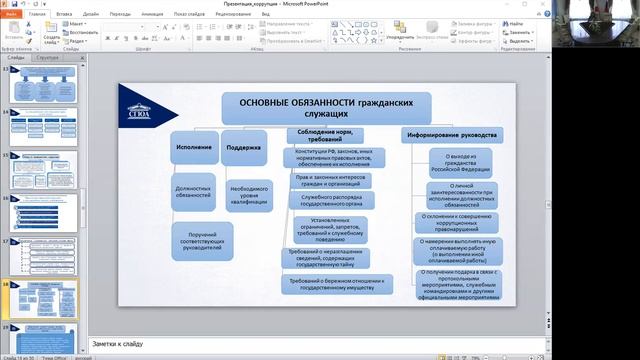Click the Increase Indent icon

tap(239, 27)
